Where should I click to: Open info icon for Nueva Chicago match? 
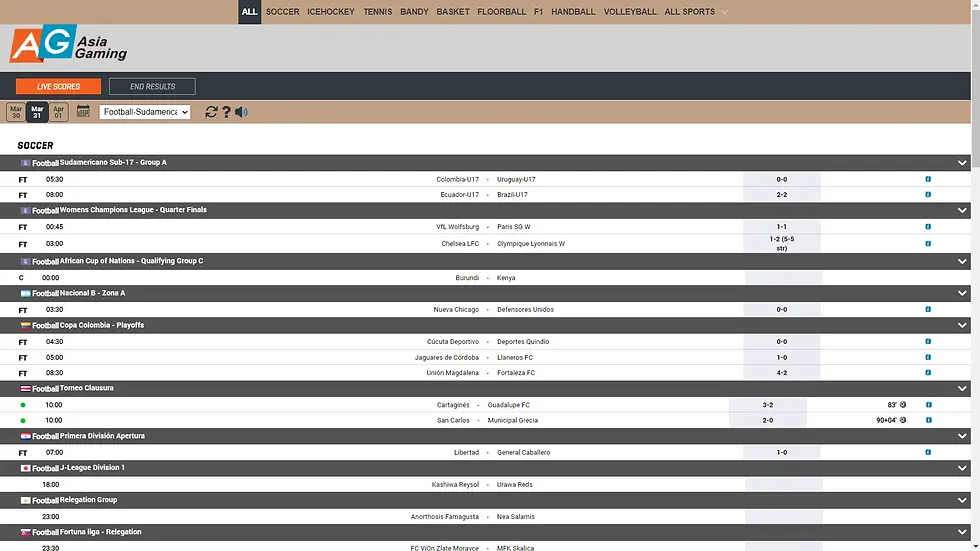coord(928,309)
